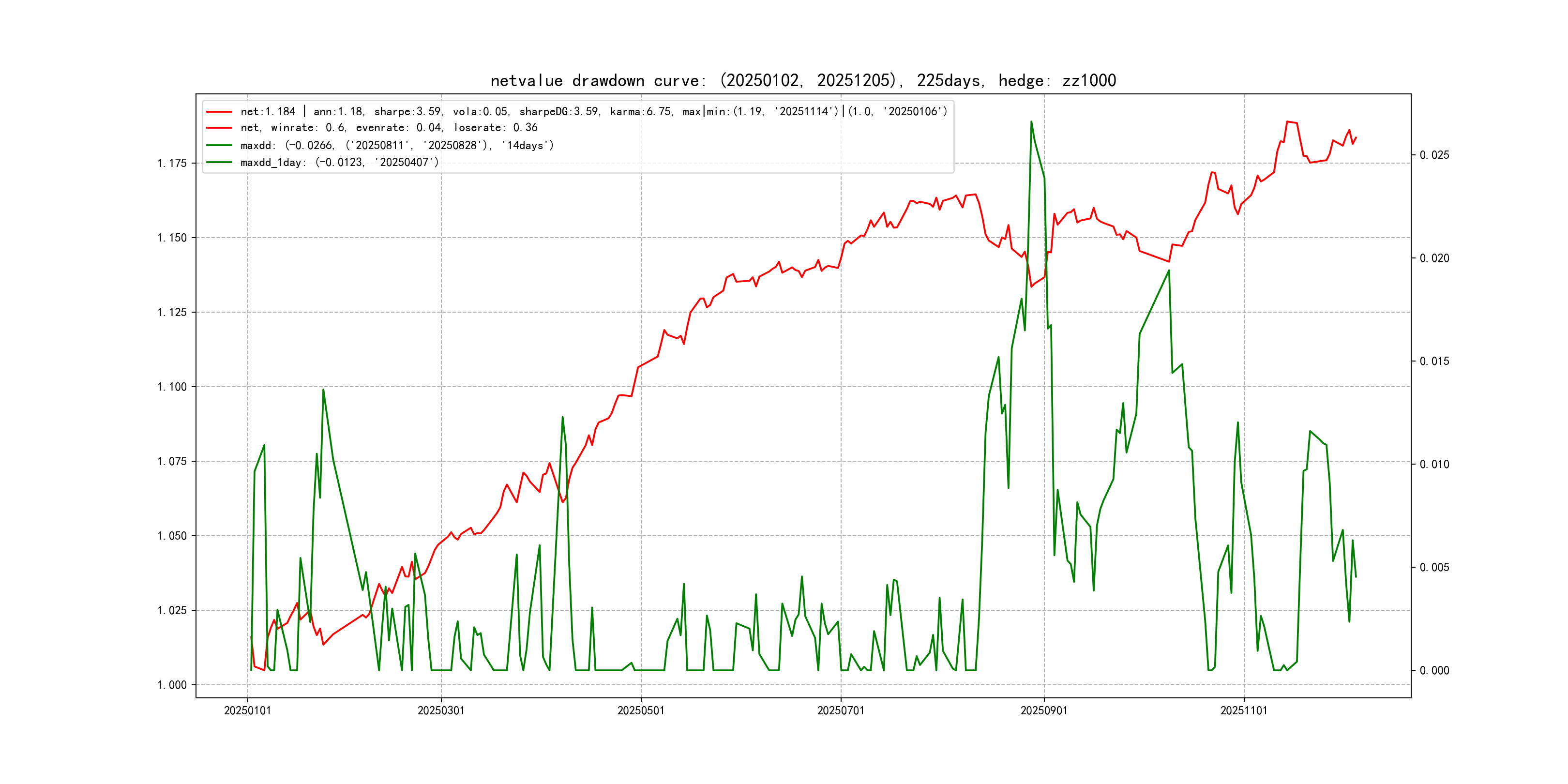Click the right axis tick label 0.025
The height and width of the screenshot is (784, 1568).
click(1434, 155)
